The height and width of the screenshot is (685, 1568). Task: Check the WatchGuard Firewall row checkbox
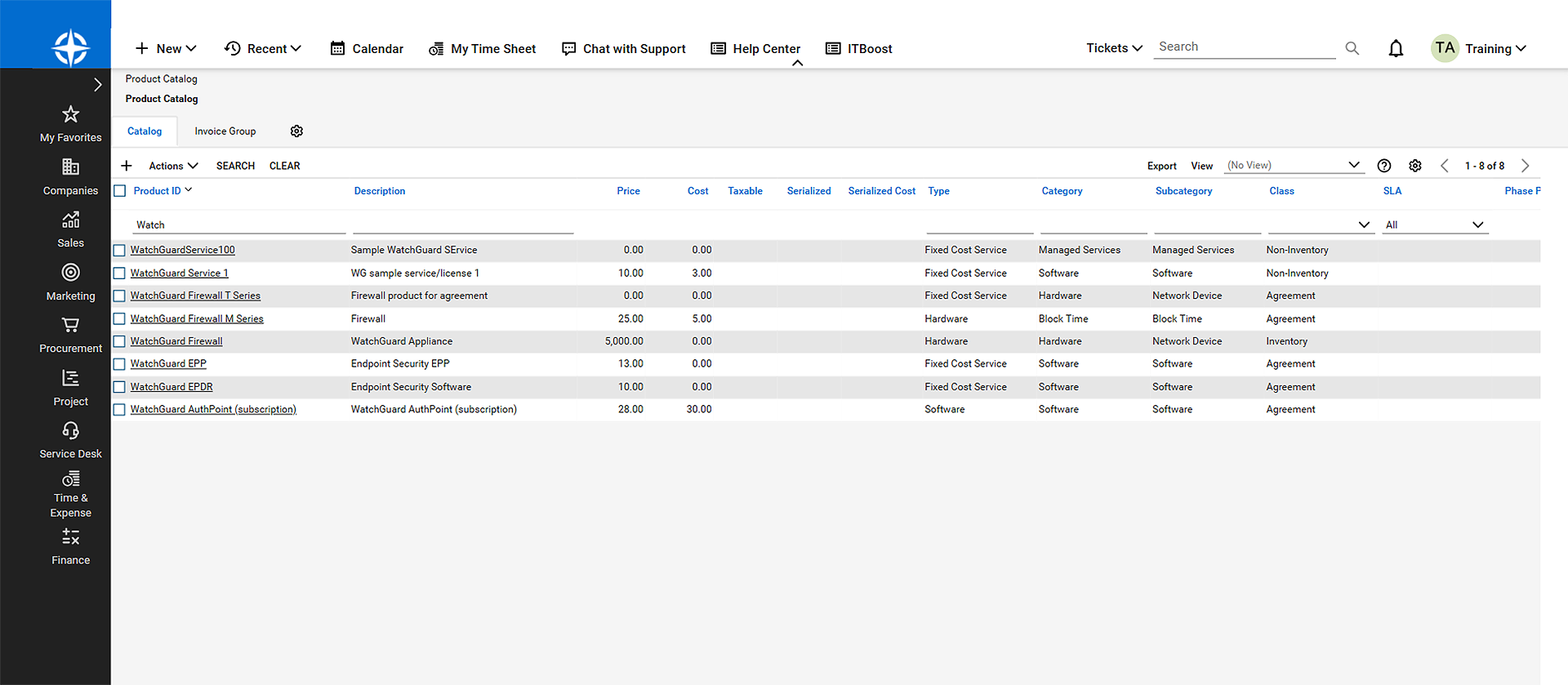(120, 342)
